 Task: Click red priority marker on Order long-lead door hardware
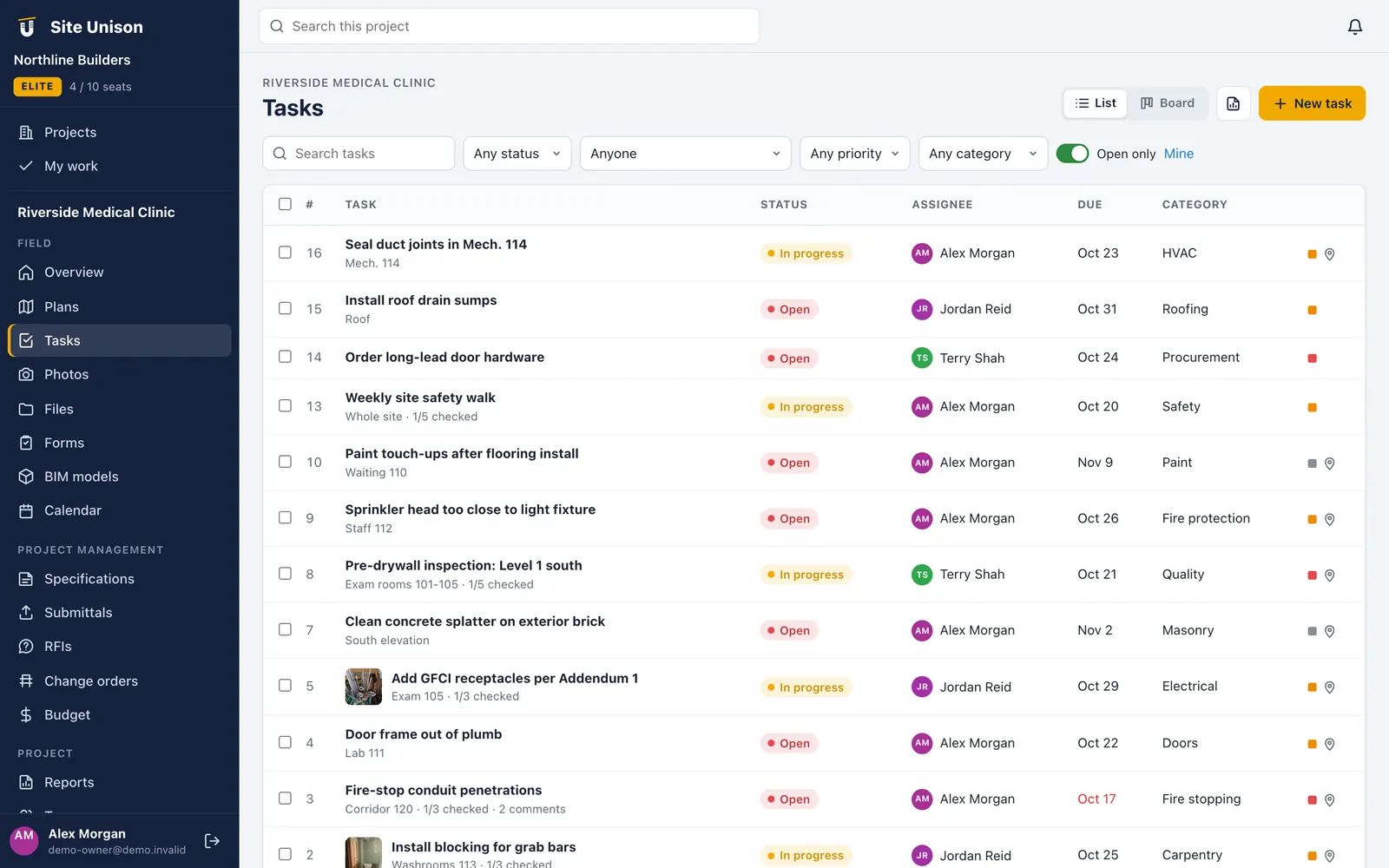pyautogui.click(x=1312, y=358)
